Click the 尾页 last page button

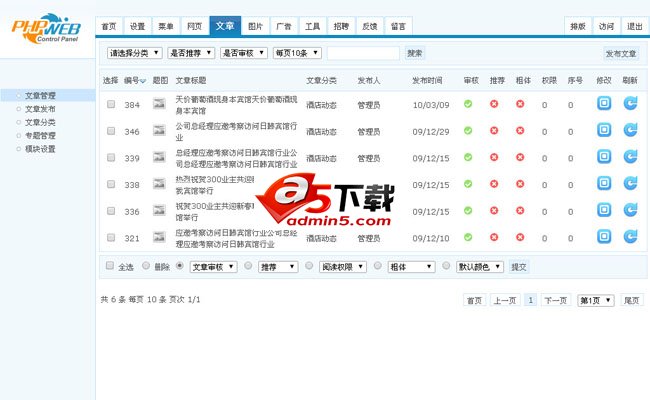631,300
